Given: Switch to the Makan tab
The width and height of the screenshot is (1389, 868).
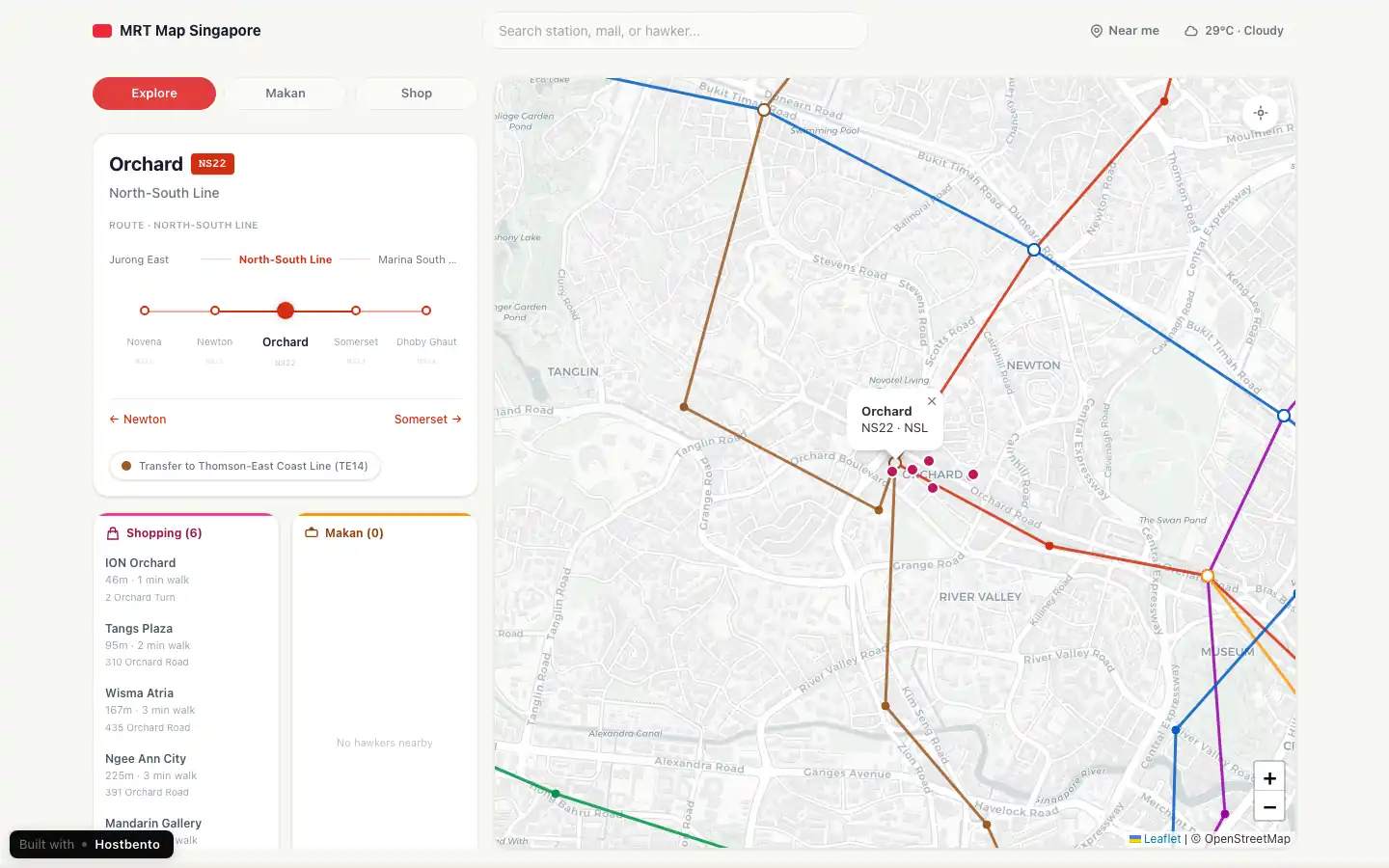Looking at the screenshot, I should click(286, 93).
